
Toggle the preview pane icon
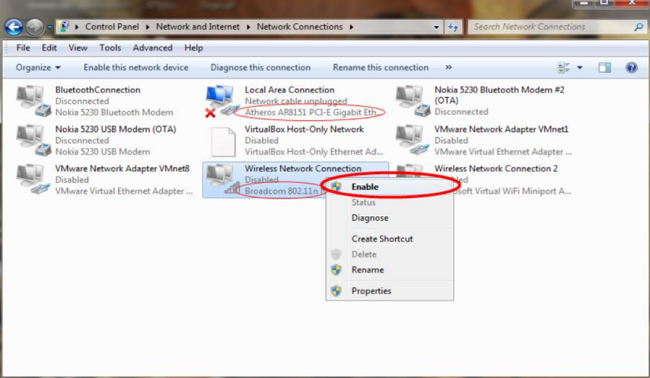(604, 68)
